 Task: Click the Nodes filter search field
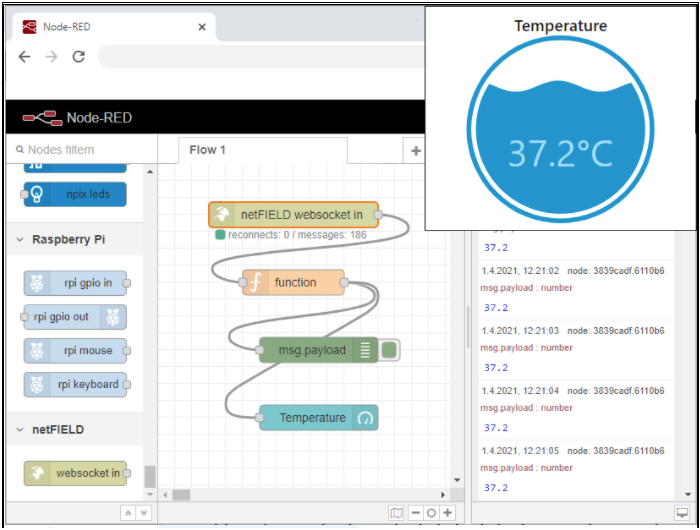pos(80,150)
